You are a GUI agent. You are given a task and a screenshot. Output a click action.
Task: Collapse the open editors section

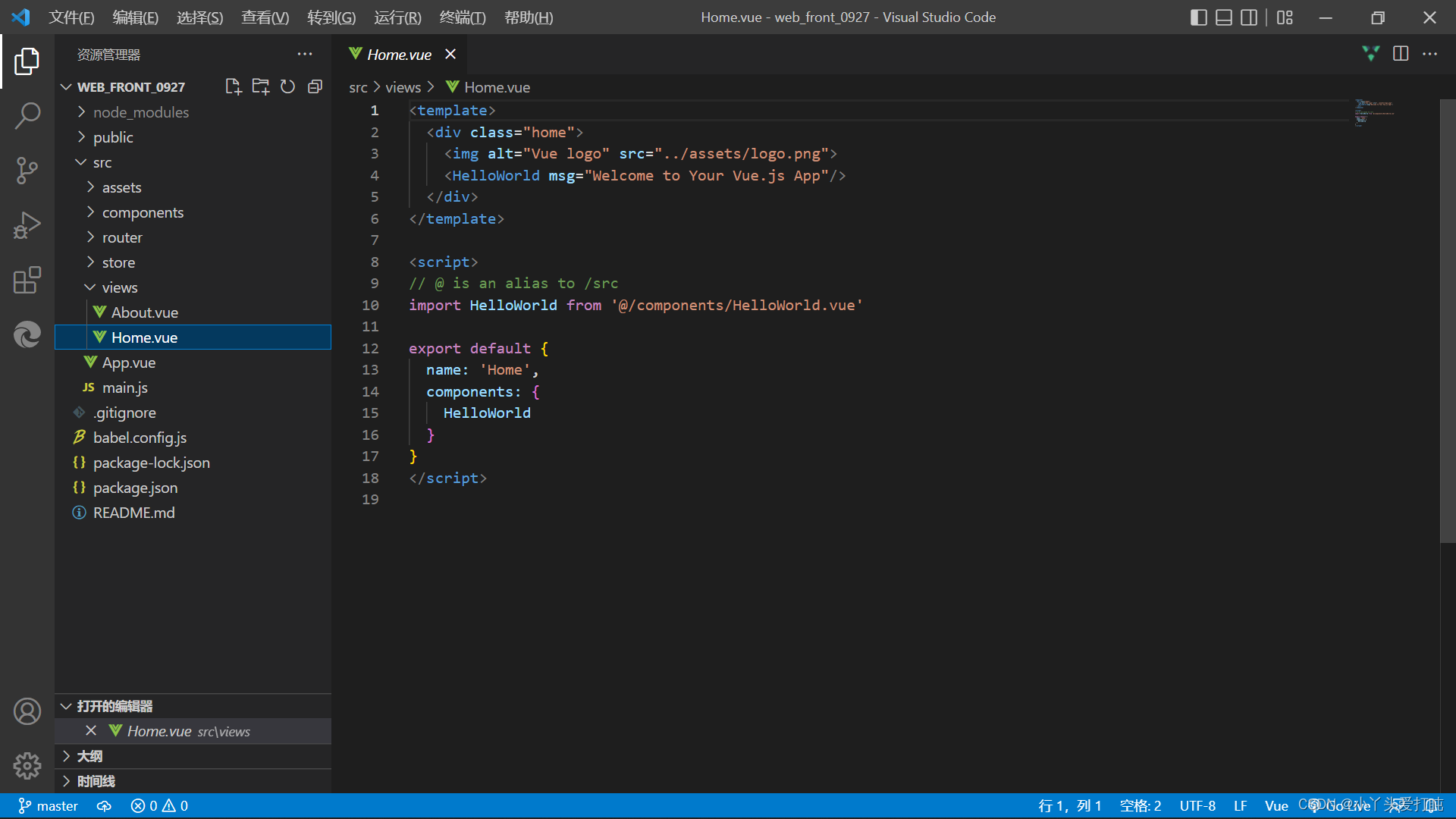66,706
